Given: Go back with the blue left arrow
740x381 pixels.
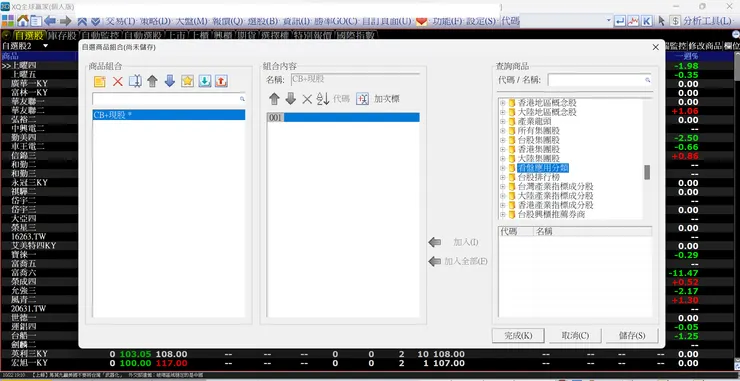Looking at the screenshot, I should (50, 21).
